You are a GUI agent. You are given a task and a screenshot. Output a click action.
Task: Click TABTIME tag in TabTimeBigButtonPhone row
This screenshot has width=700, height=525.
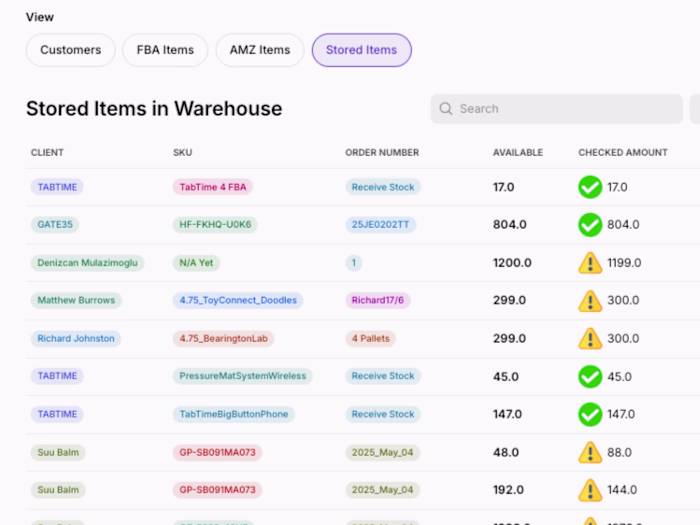(x=57, y=414)
